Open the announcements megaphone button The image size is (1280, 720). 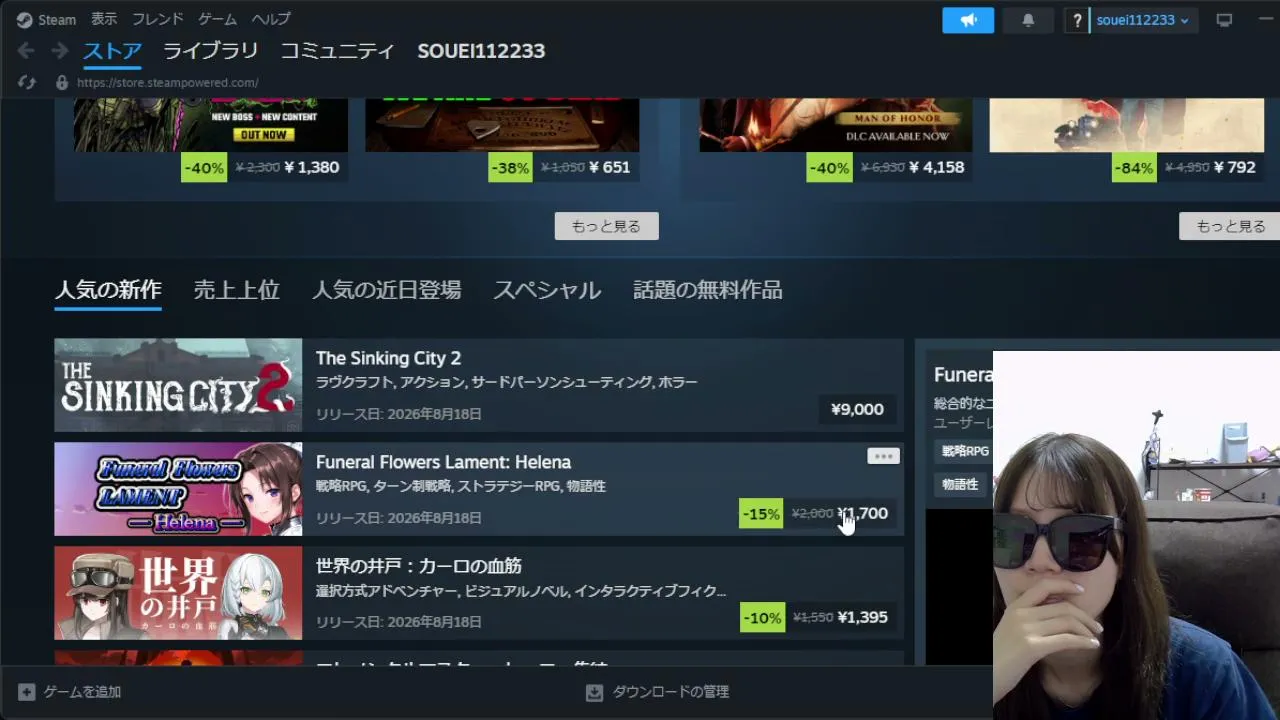(968, 20)
